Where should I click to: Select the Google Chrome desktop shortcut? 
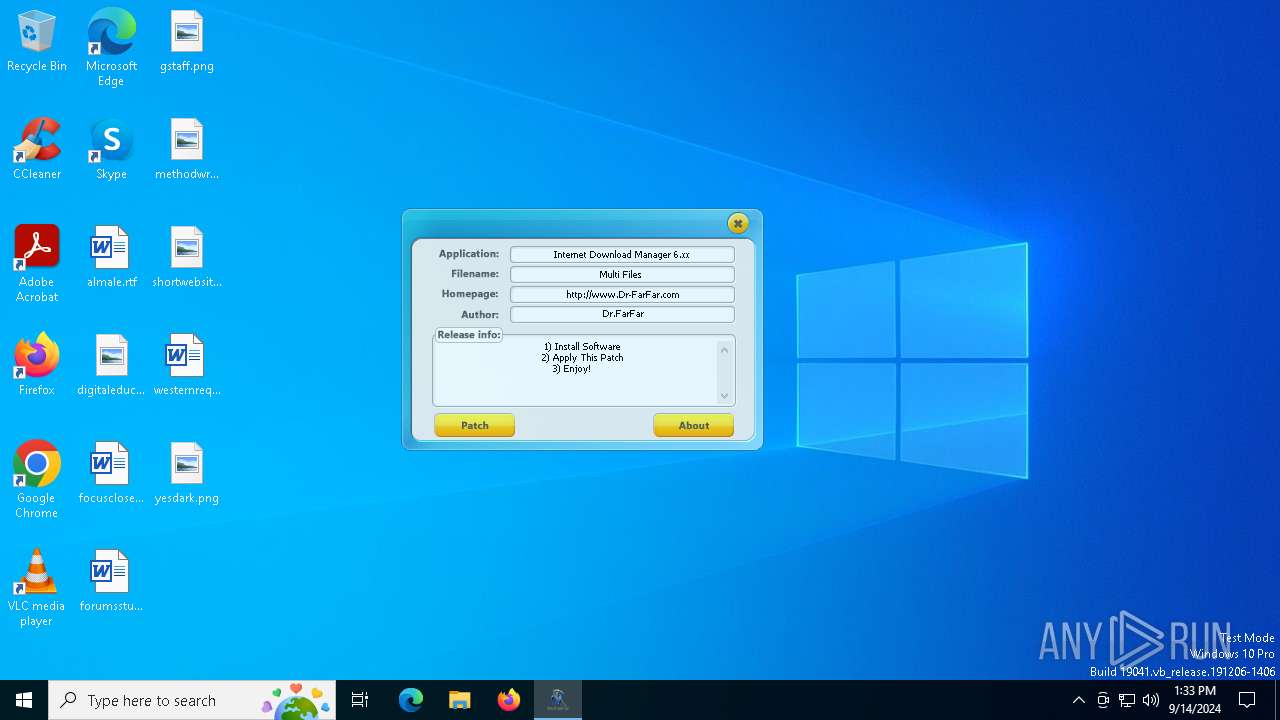[37, 480]
